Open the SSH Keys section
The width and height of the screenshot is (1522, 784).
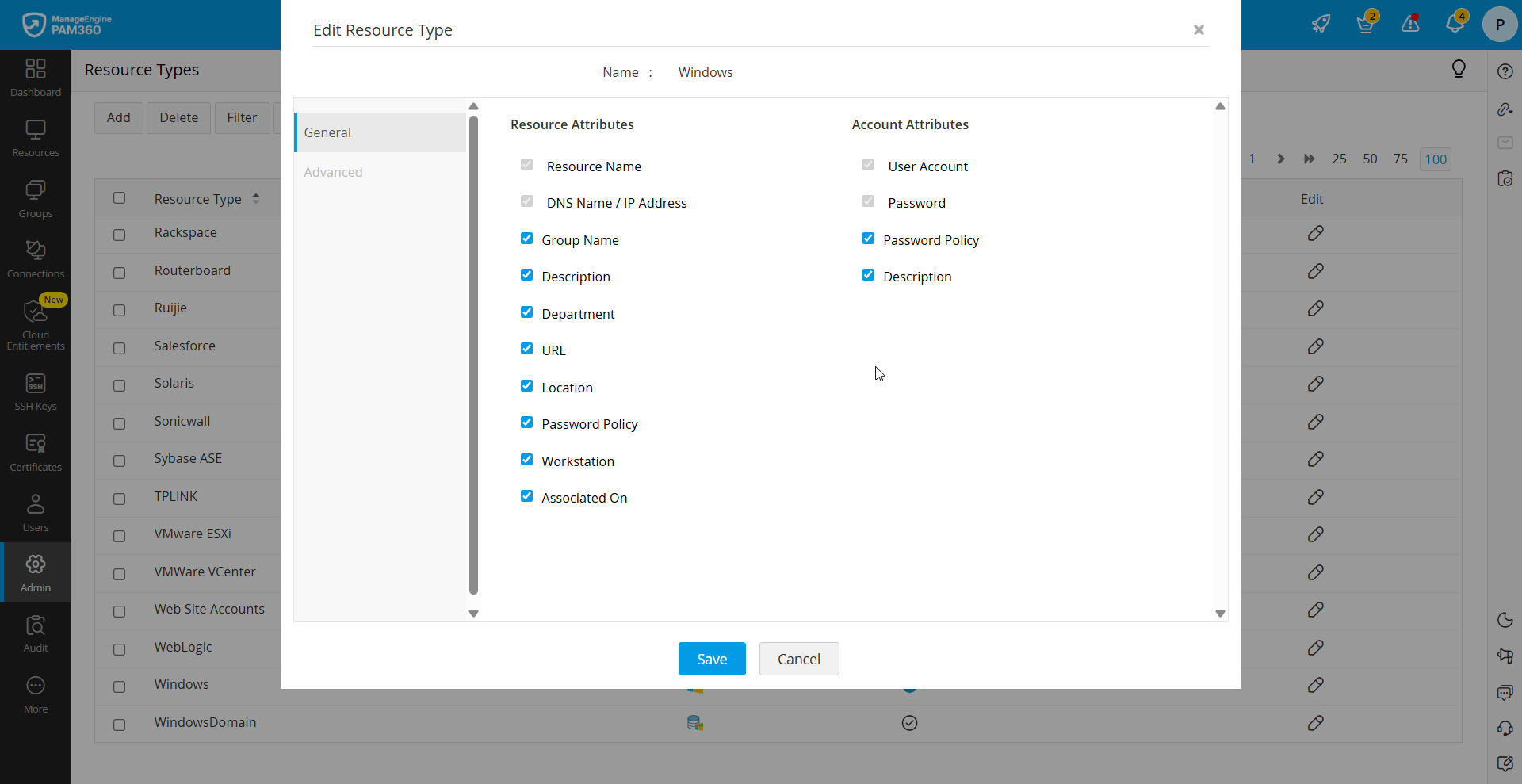pos(36,390)
